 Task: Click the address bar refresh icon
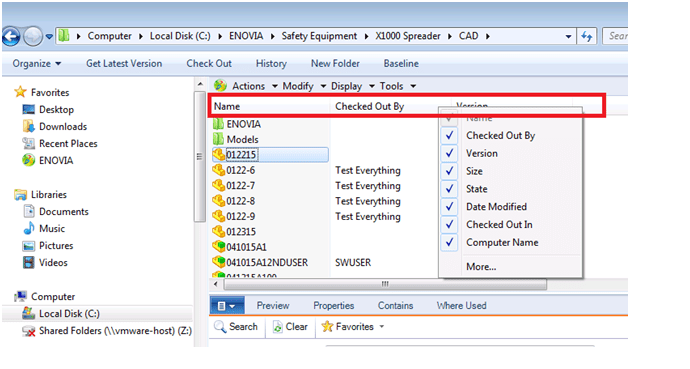pyautogui.click(x=587, y=37)
